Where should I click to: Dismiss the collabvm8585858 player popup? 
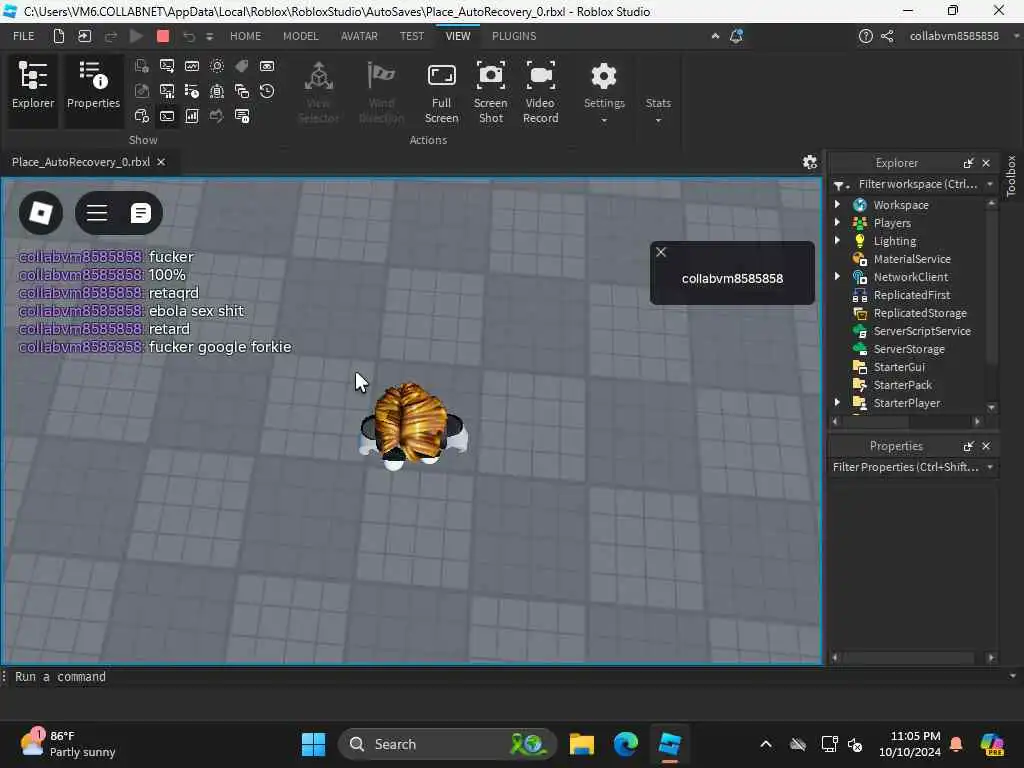661,252
